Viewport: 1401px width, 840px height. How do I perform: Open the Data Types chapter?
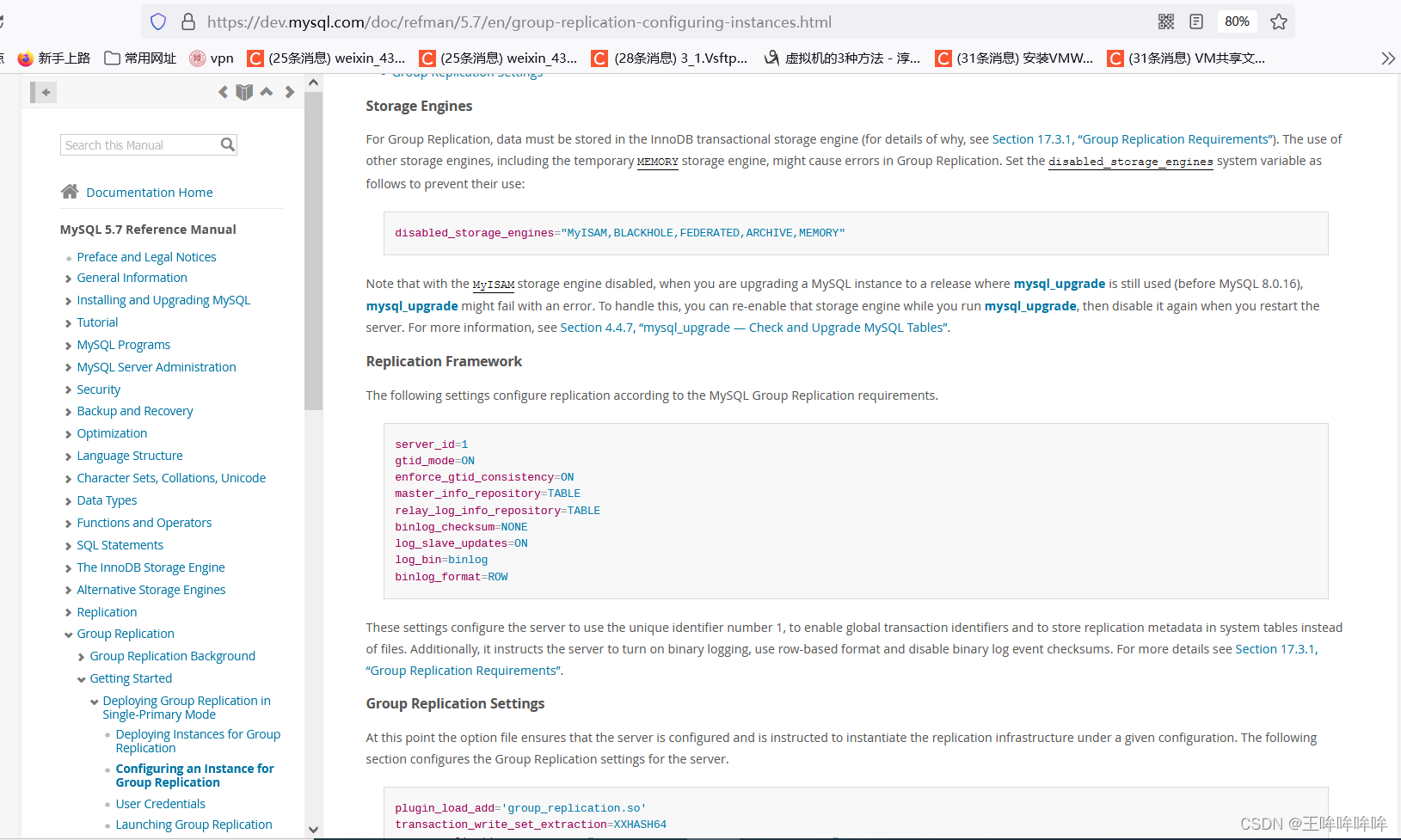coord(107,500)
